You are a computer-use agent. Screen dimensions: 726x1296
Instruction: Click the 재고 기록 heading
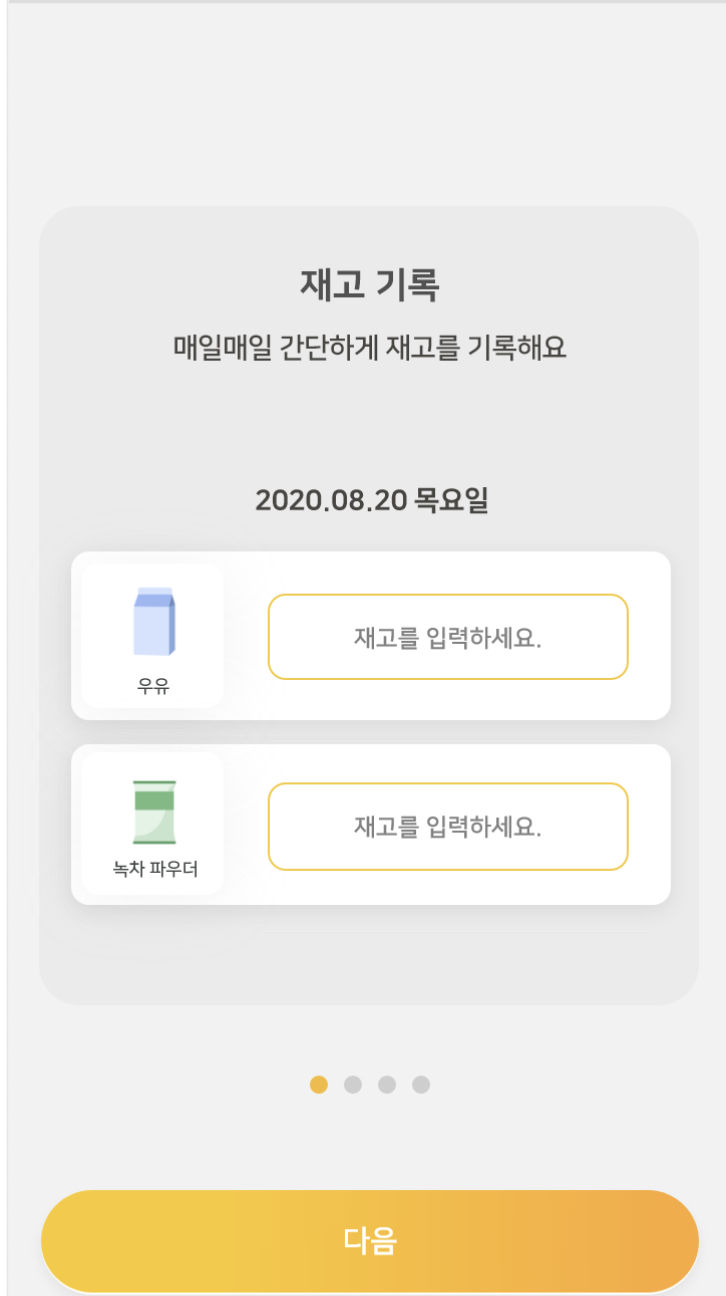pyautogui.click(x=369, y=286)
